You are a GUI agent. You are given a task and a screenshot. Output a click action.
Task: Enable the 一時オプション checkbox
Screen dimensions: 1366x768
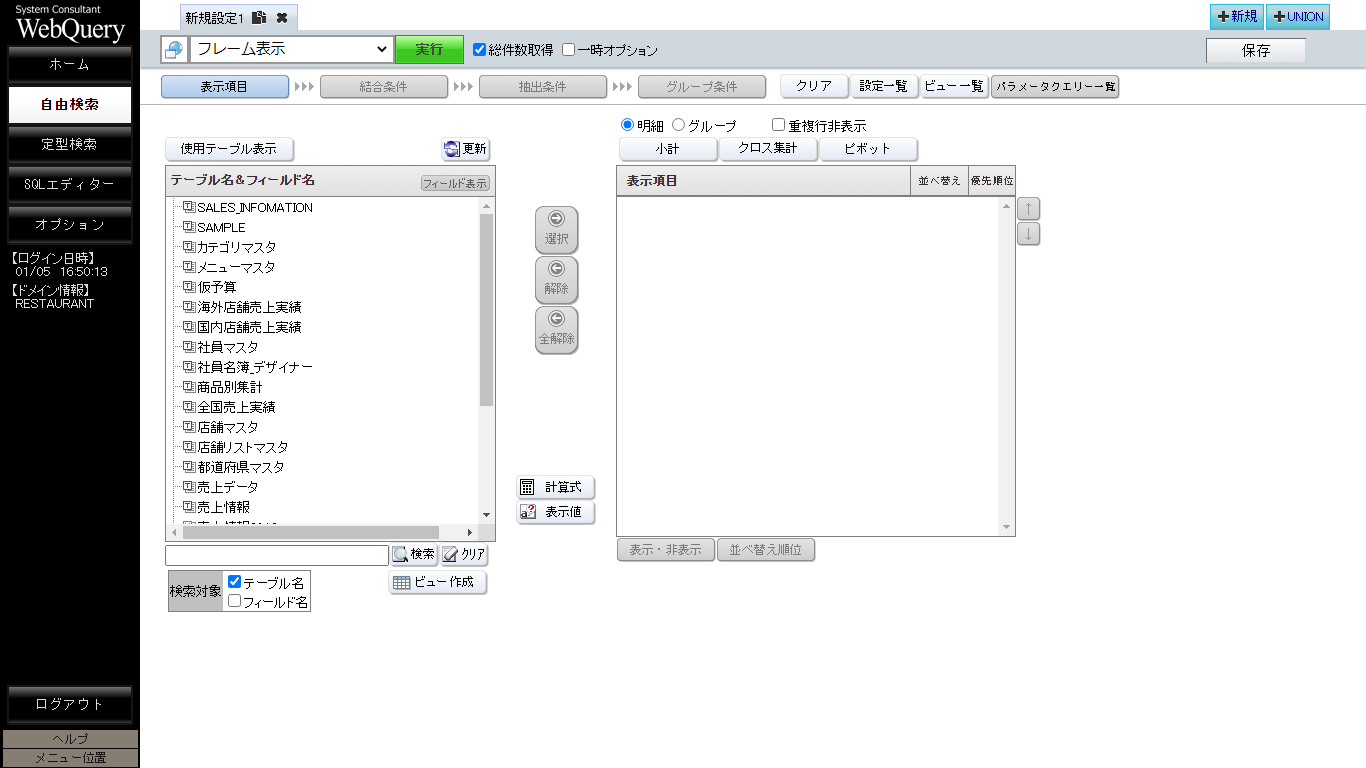click(x=568, y=48)
